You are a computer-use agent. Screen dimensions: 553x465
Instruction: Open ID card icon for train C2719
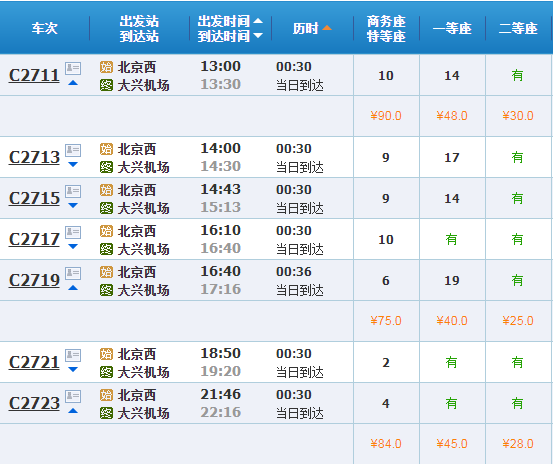point(73,273)
